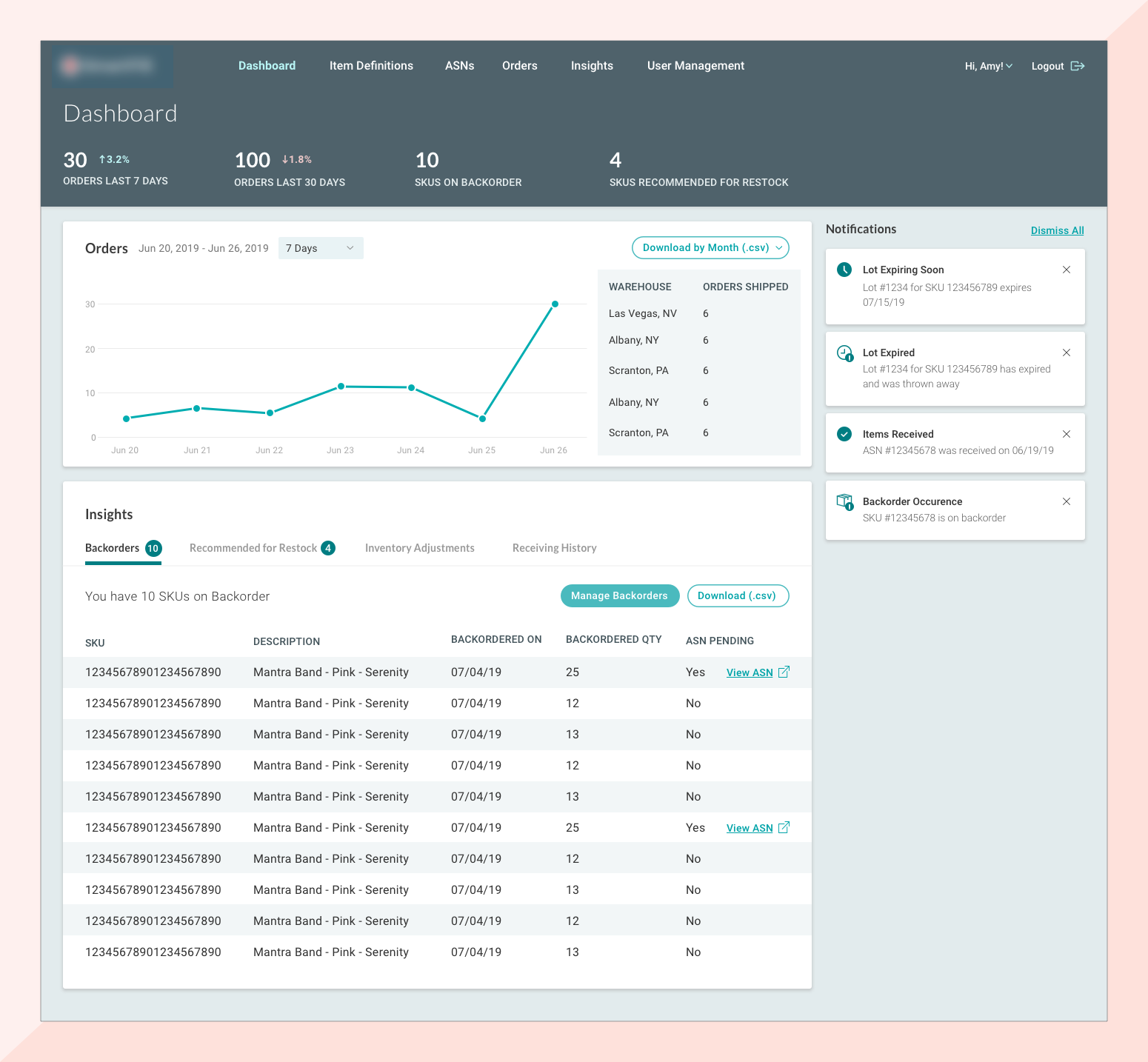
Task: Click the Lot Expired clock alert icon
Action: (844, 353)
